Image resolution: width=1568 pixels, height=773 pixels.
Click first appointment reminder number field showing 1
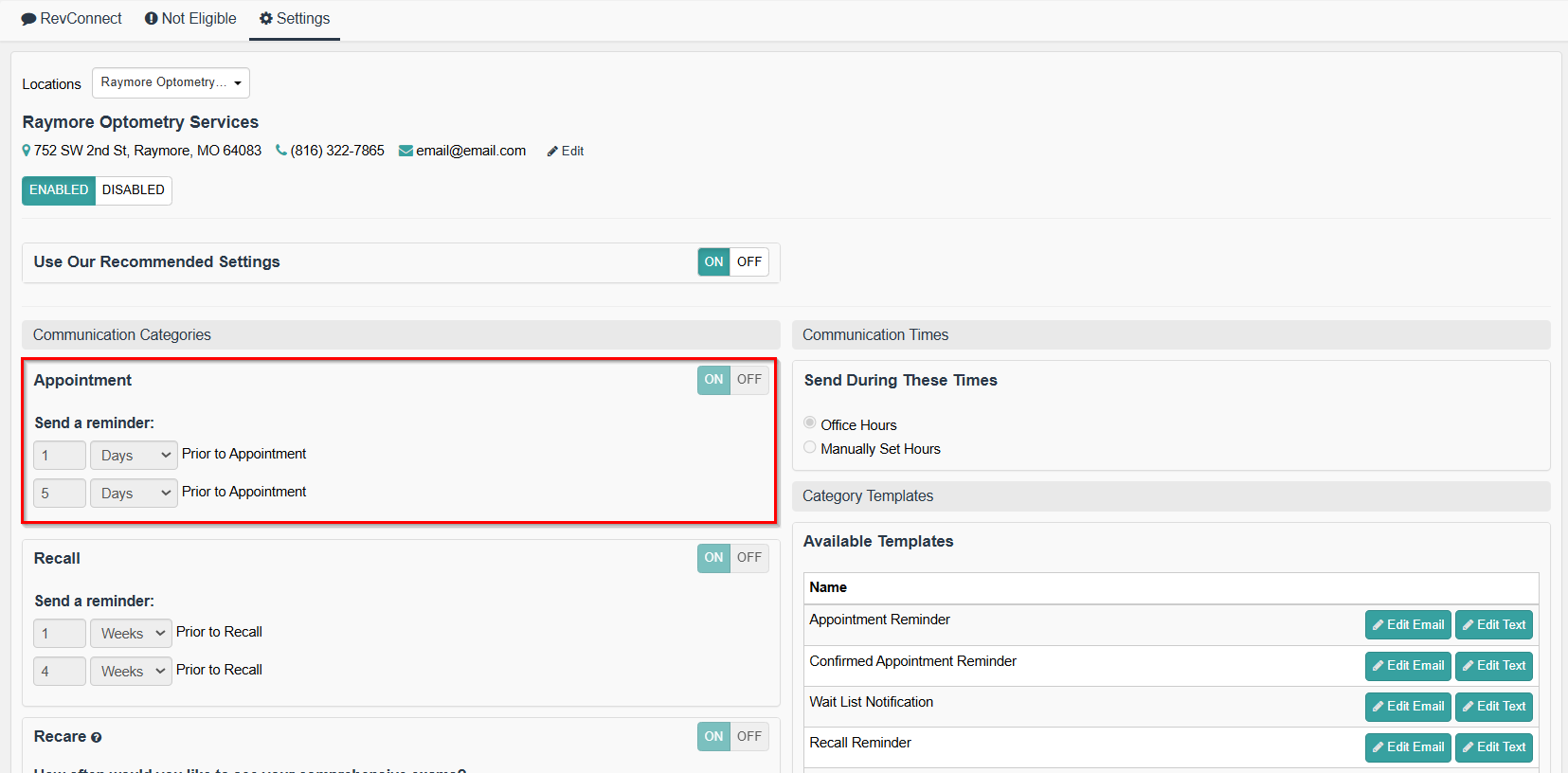(60, 456)
